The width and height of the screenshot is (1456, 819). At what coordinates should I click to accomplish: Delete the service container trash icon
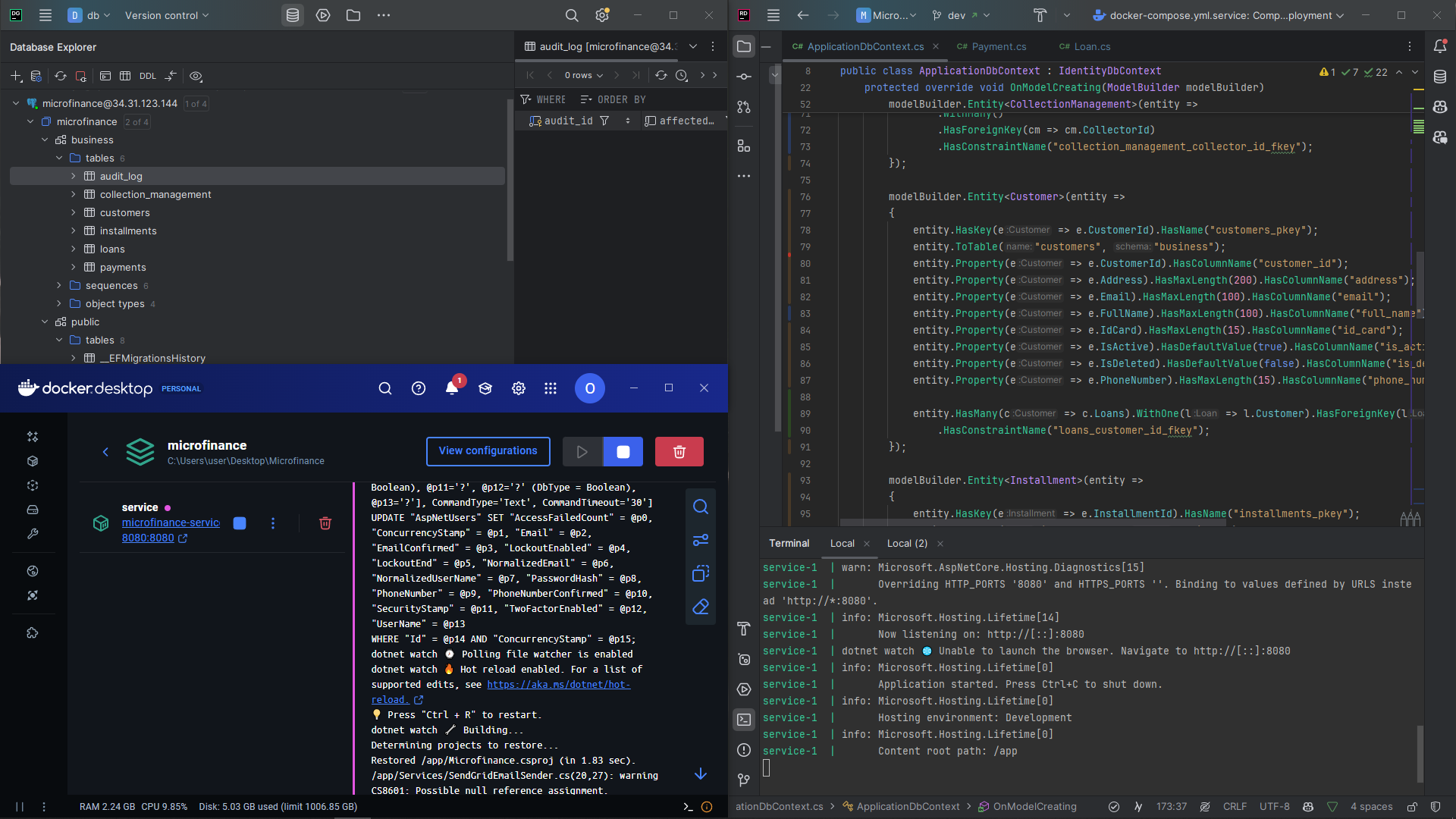[x=325, y=523]
